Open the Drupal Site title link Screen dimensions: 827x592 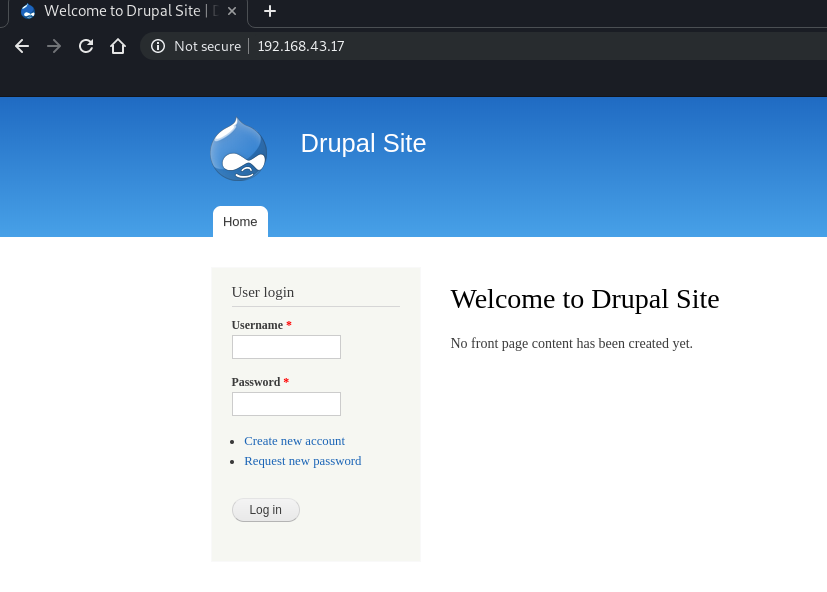(x=363, y=143)
